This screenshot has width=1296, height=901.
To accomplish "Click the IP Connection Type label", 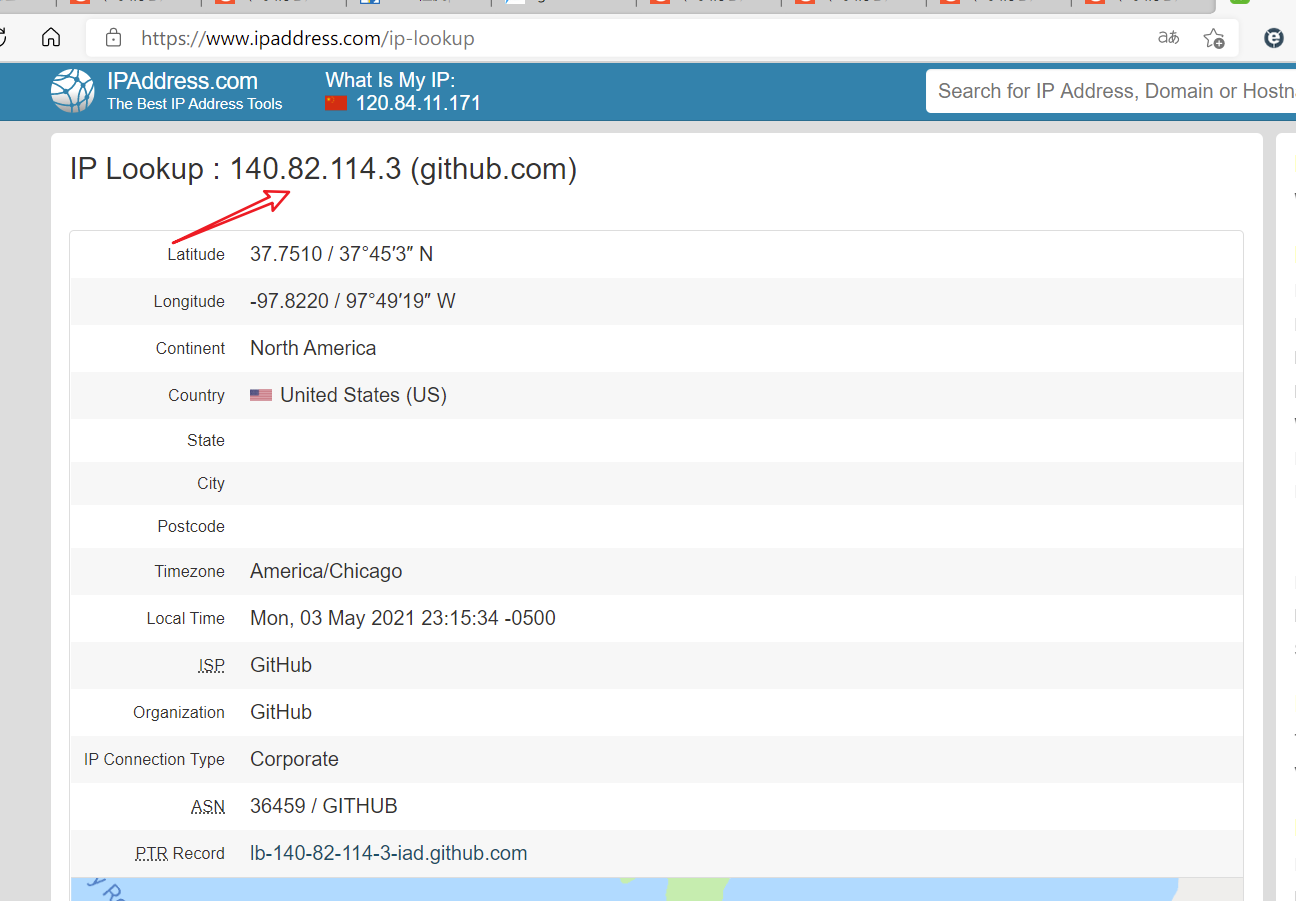I will click(x=155, y=759).
